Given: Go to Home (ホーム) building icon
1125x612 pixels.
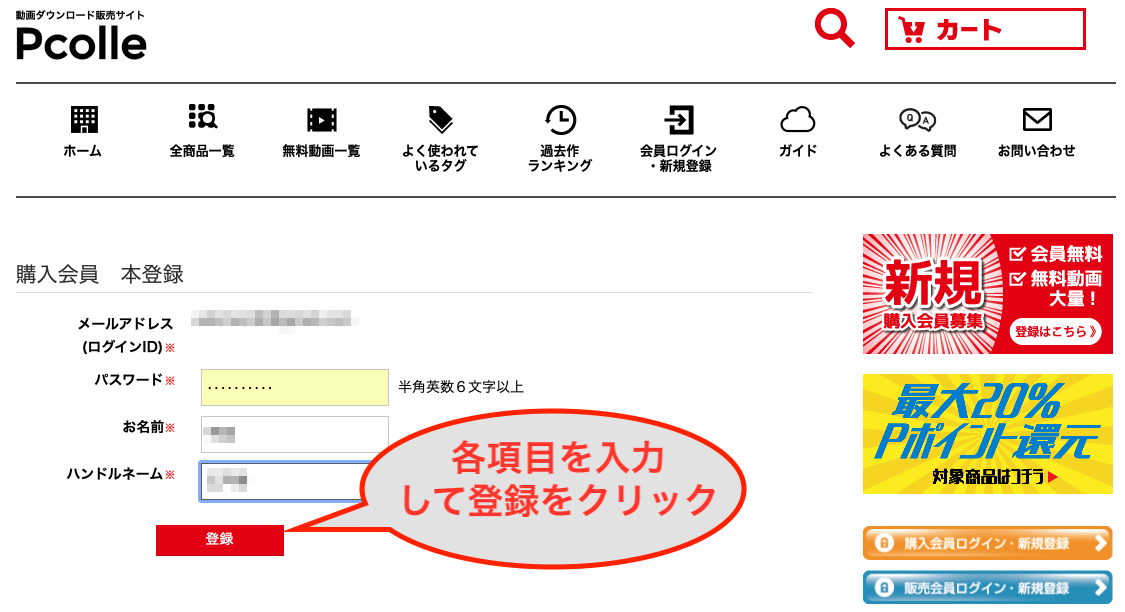Looking at the screenshot, I should [83, 121].
